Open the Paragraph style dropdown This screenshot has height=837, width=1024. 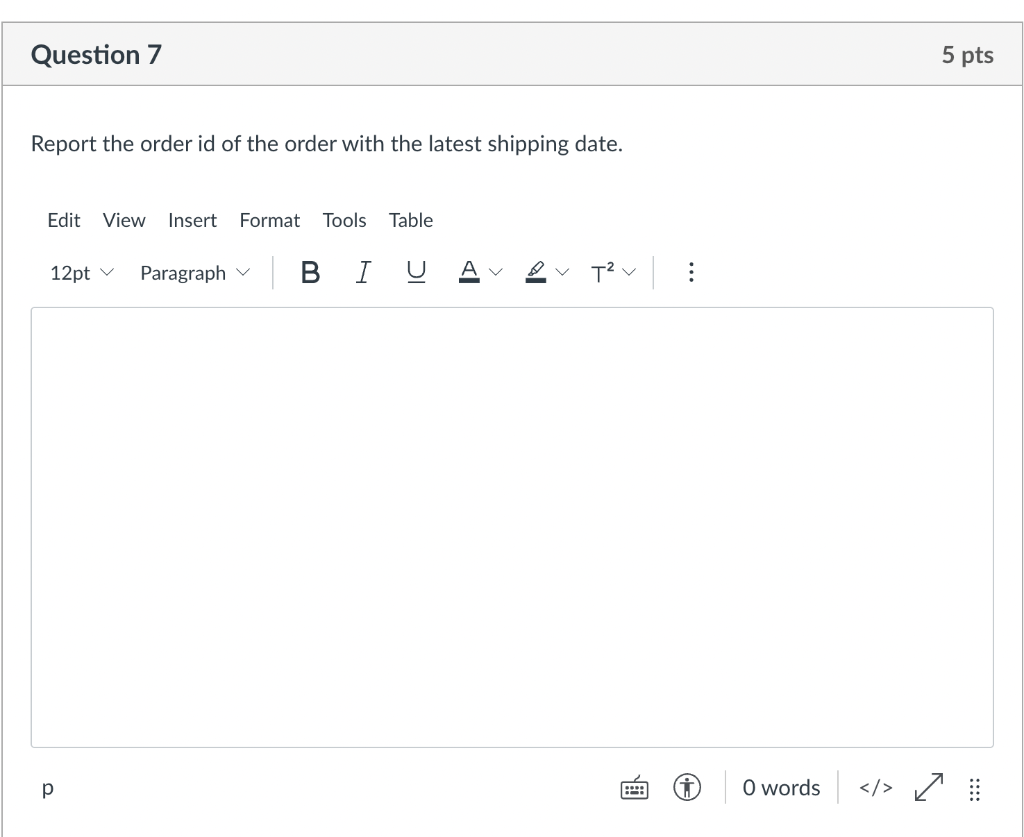click(194, 272)
